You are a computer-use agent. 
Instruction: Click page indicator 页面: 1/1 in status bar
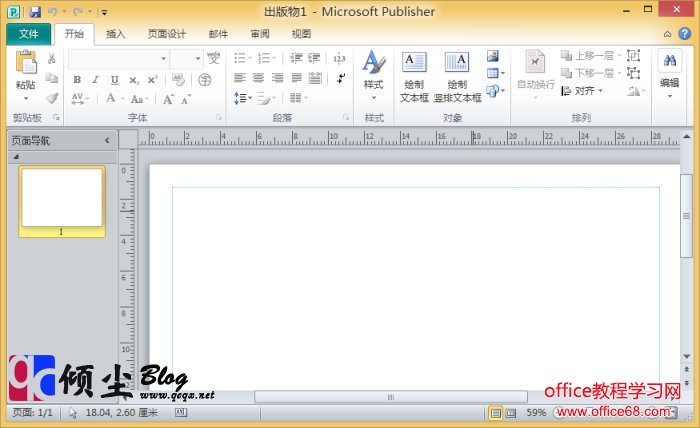[33, 413]
